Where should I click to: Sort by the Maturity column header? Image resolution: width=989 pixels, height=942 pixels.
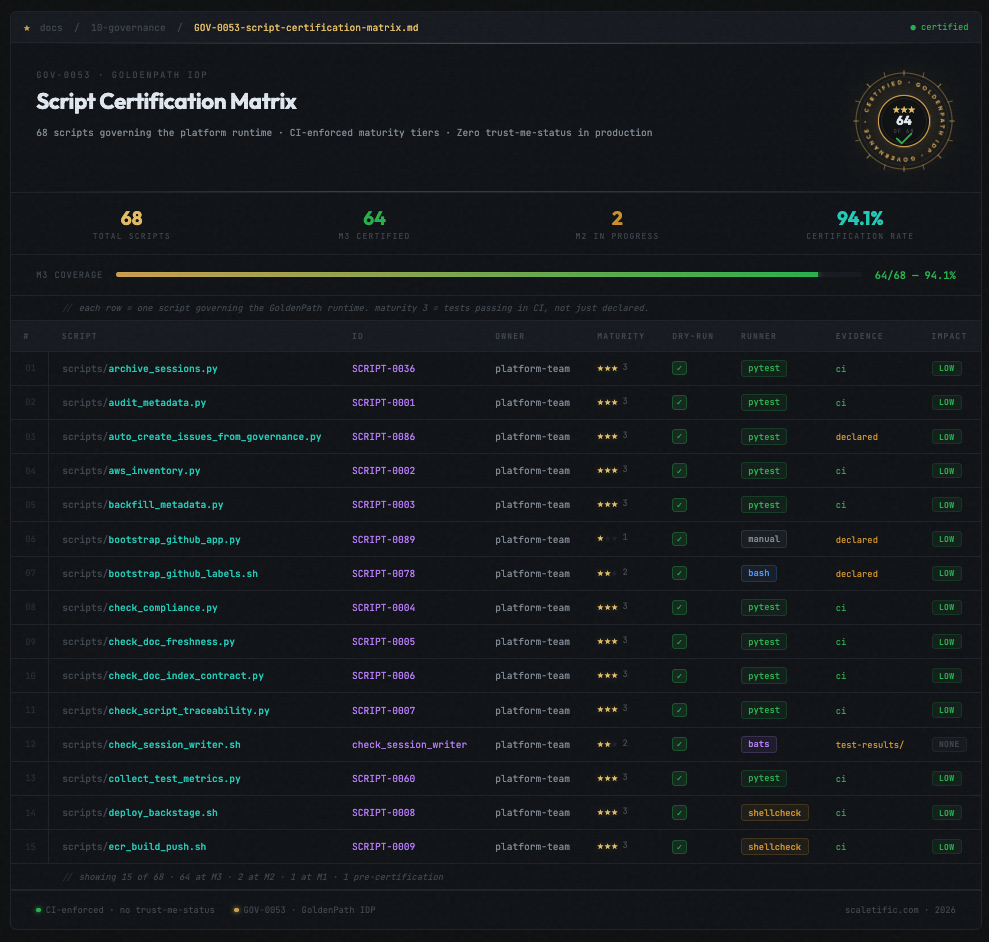(x=620, y=336)
